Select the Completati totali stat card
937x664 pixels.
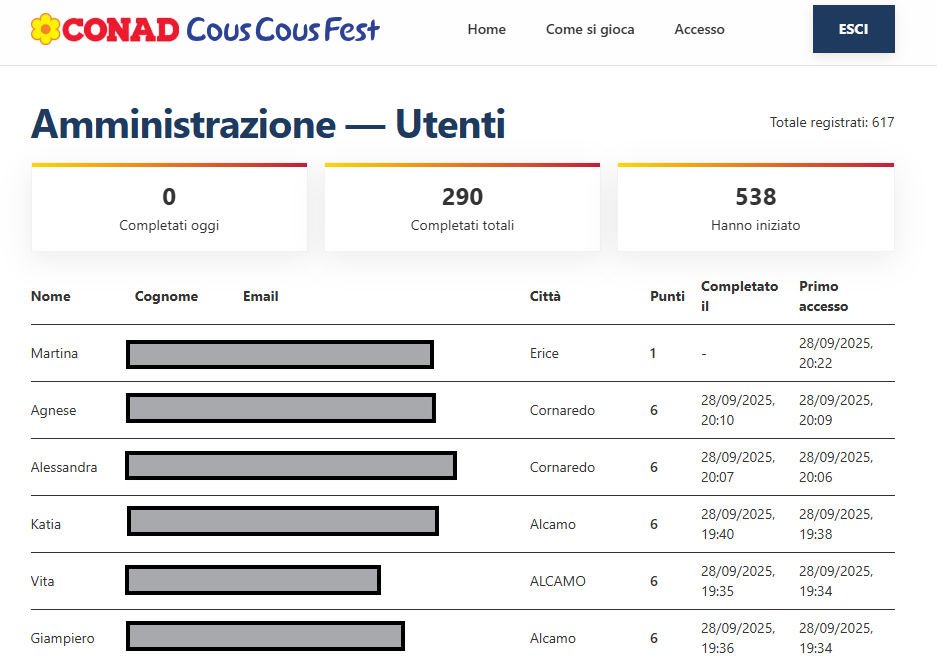(462, 207)
